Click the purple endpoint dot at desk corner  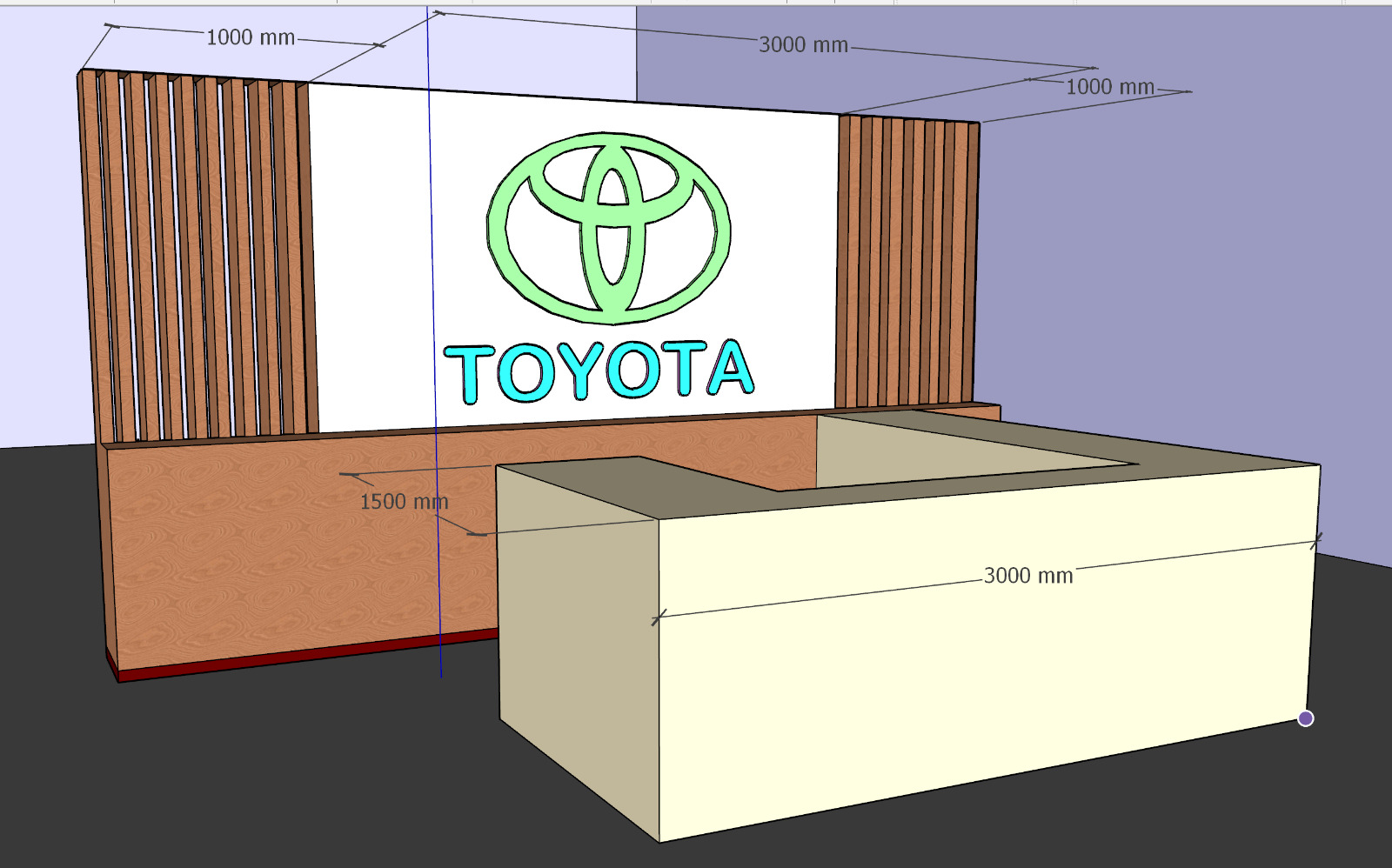click(x=1305, y=718)
